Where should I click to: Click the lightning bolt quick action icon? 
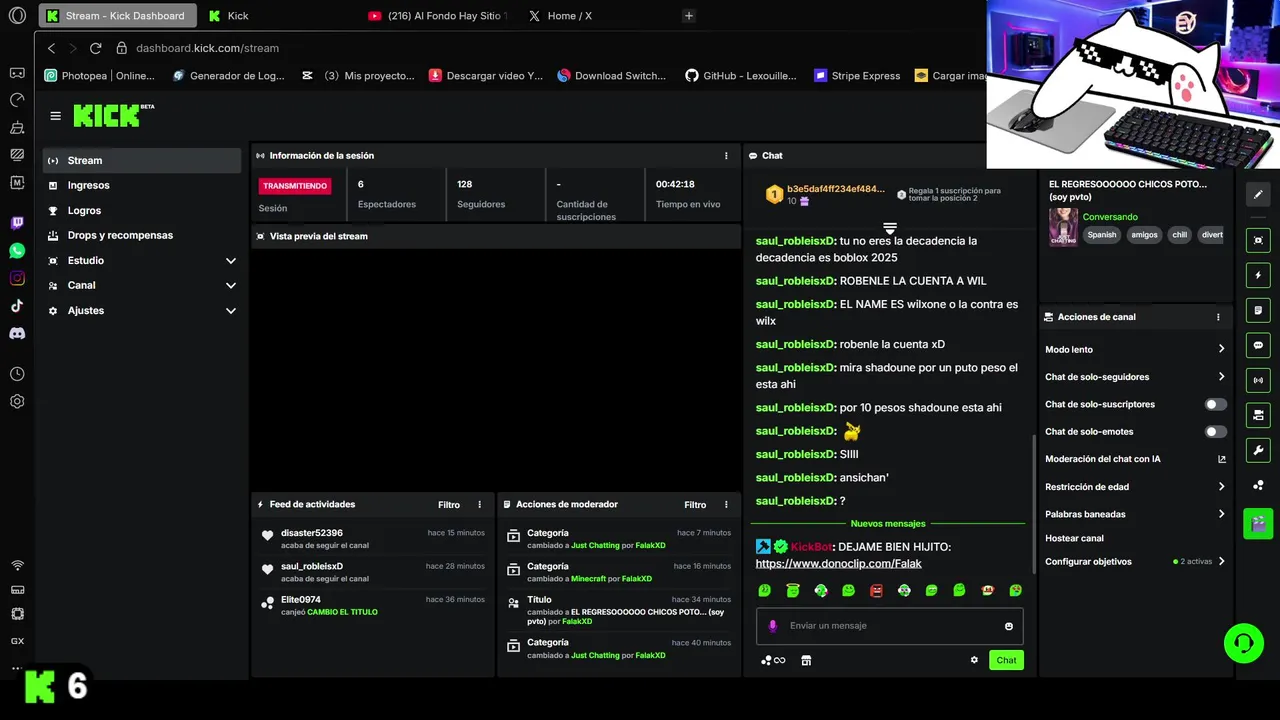coord(1258,275)
